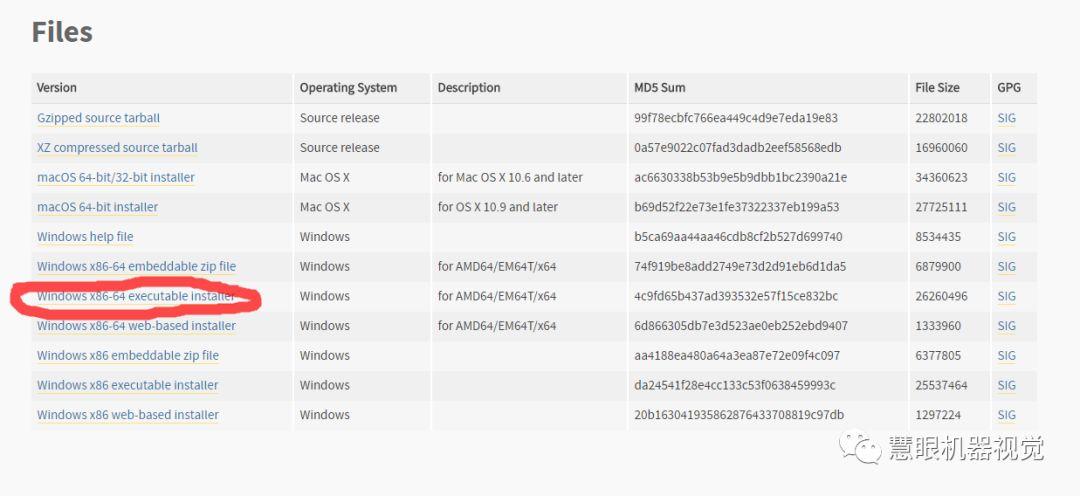
Task: Click 'Mac OS X' in macOS 64-bit installer row
Action: [324, 207]
